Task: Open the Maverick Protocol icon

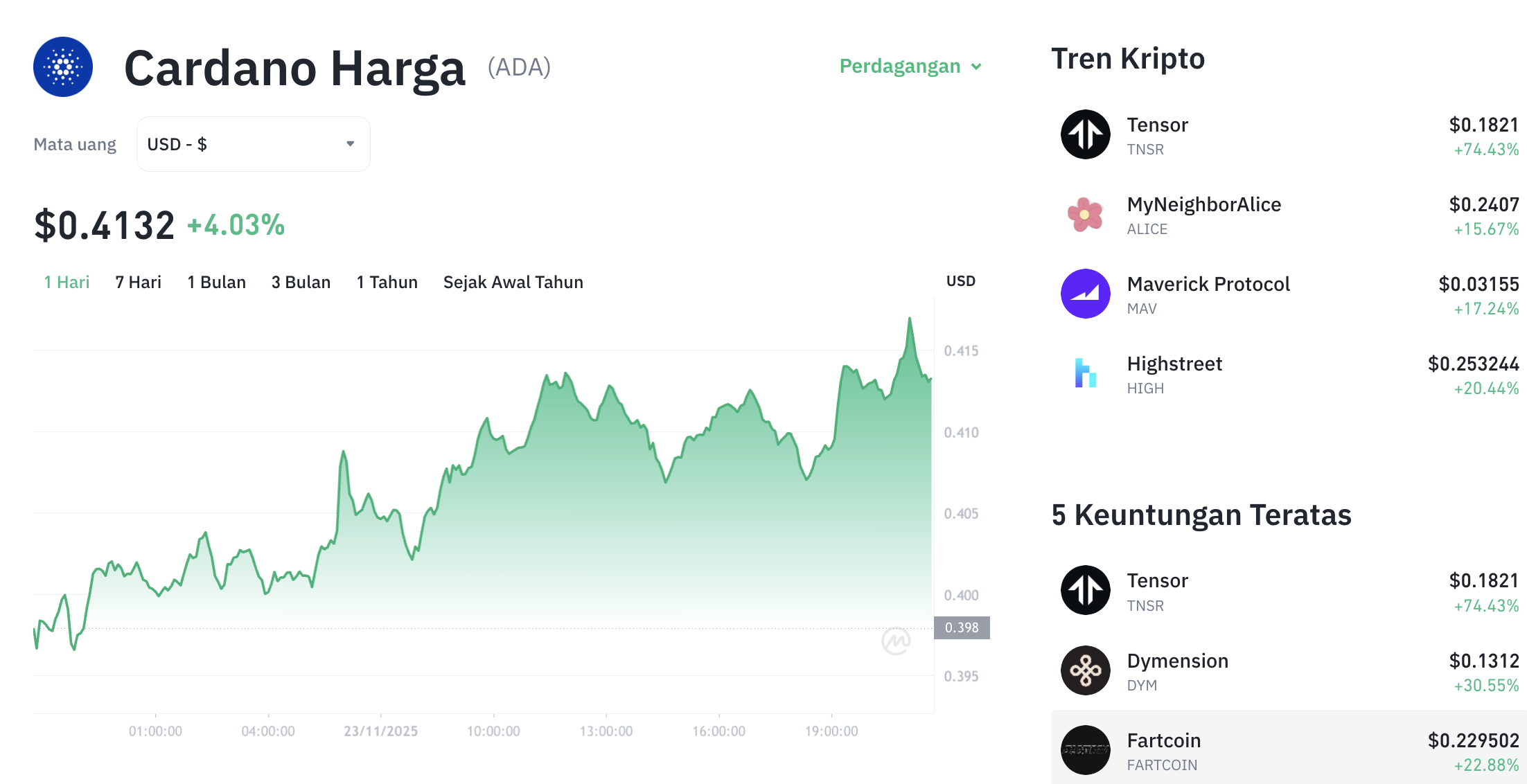Action: (x=1084, y=294)
